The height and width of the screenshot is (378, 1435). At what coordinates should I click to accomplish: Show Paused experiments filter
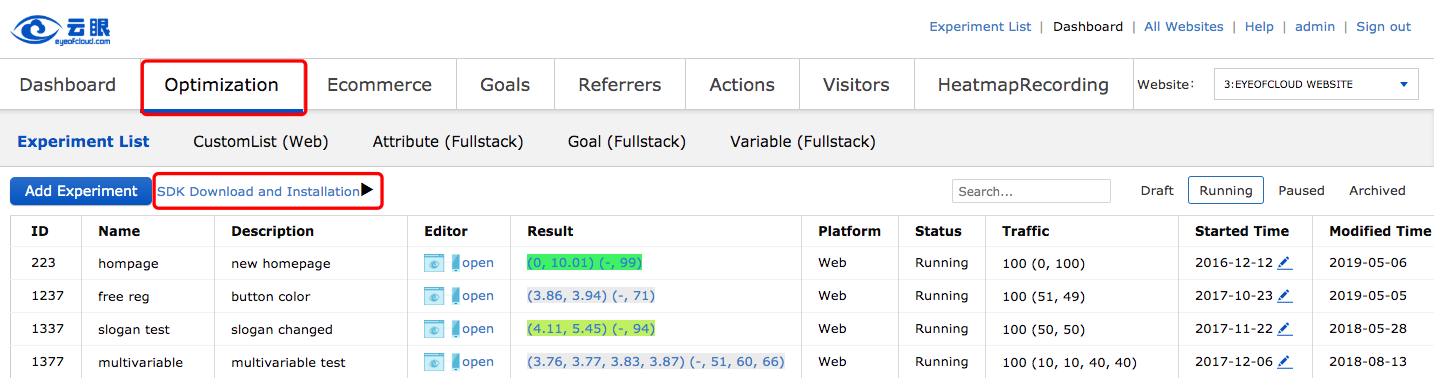pos(1301,190)
